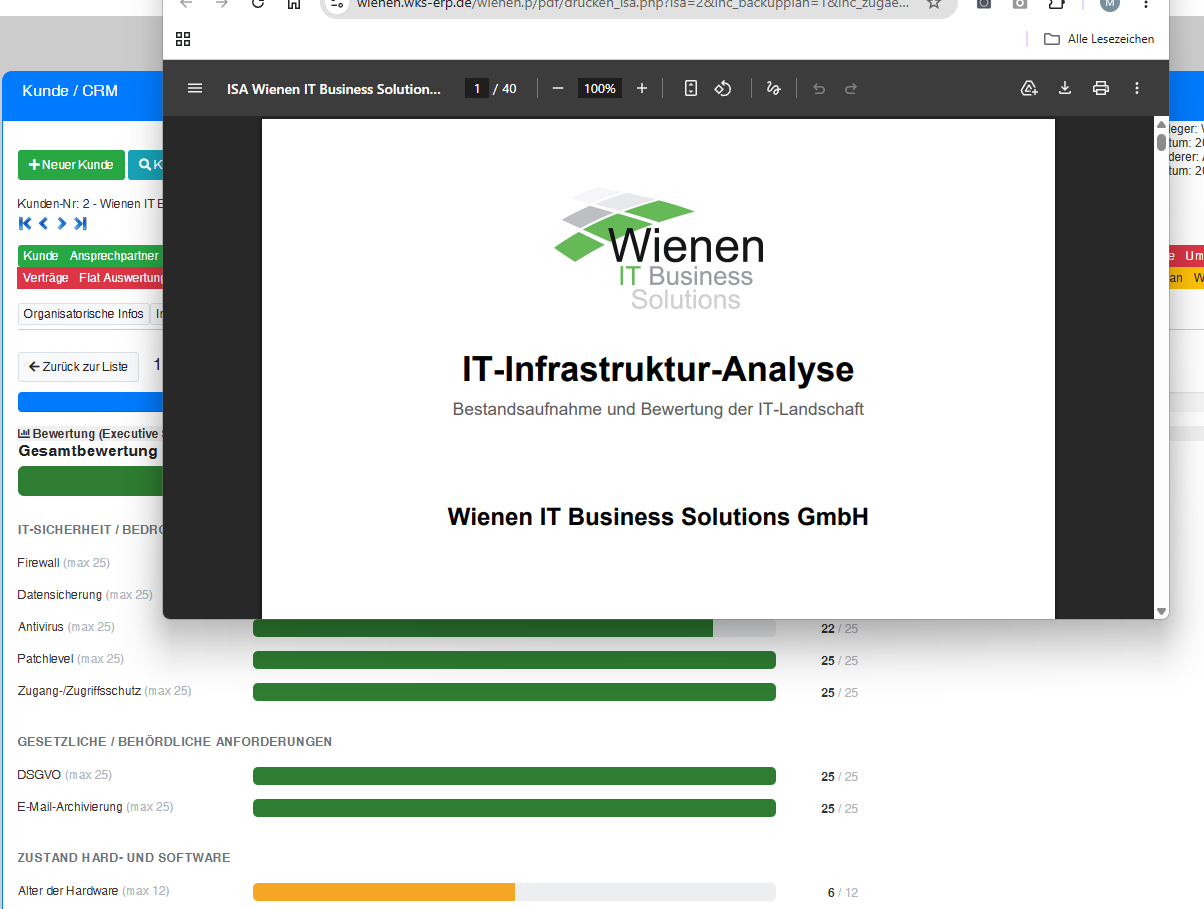Open the Kunde tab in CRM
Image resolution: width=1204 pixels, height=909 pixels.
pyautogui.click(x=41, y=256)
